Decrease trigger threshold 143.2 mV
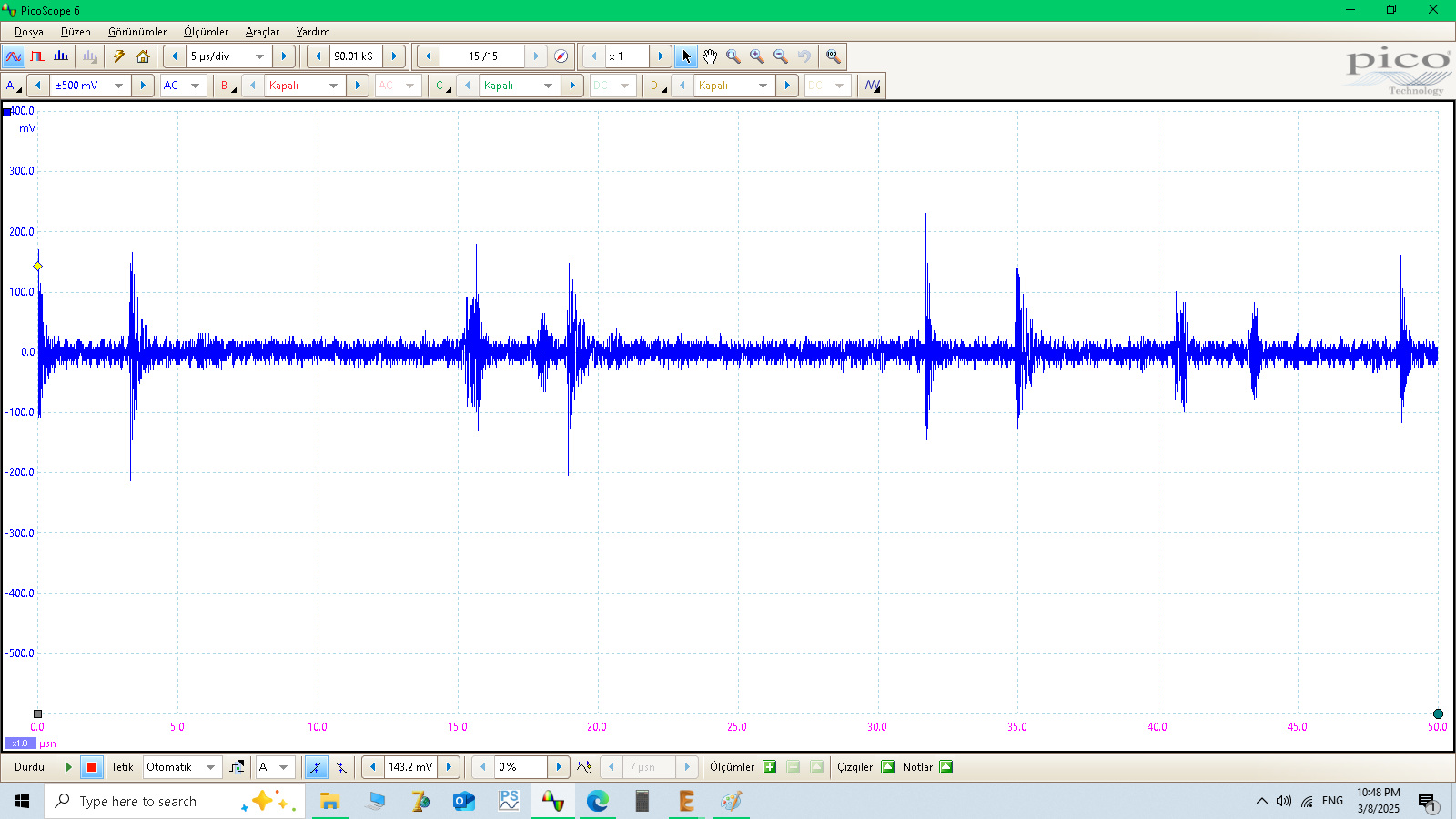 tap(373, 767)
